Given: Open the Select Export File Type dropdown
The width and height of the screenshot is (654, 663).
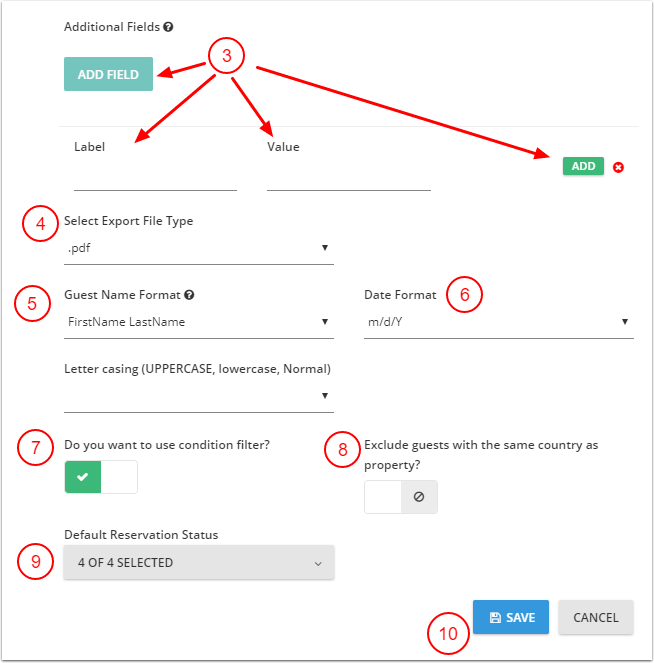Looking at the screenshot, I should (198, 248).
